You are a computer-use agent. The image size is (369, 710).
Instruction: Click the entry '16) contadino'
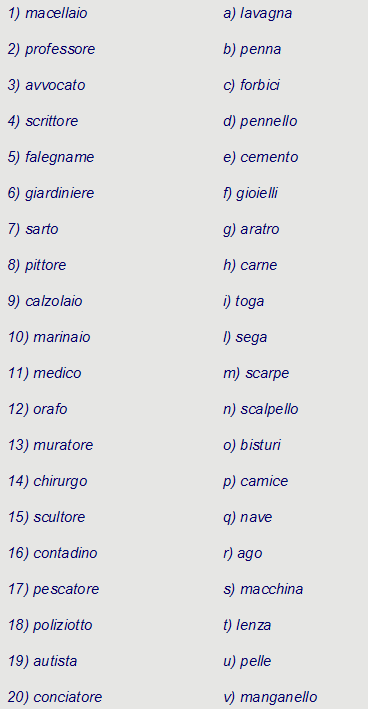point(53,553)
